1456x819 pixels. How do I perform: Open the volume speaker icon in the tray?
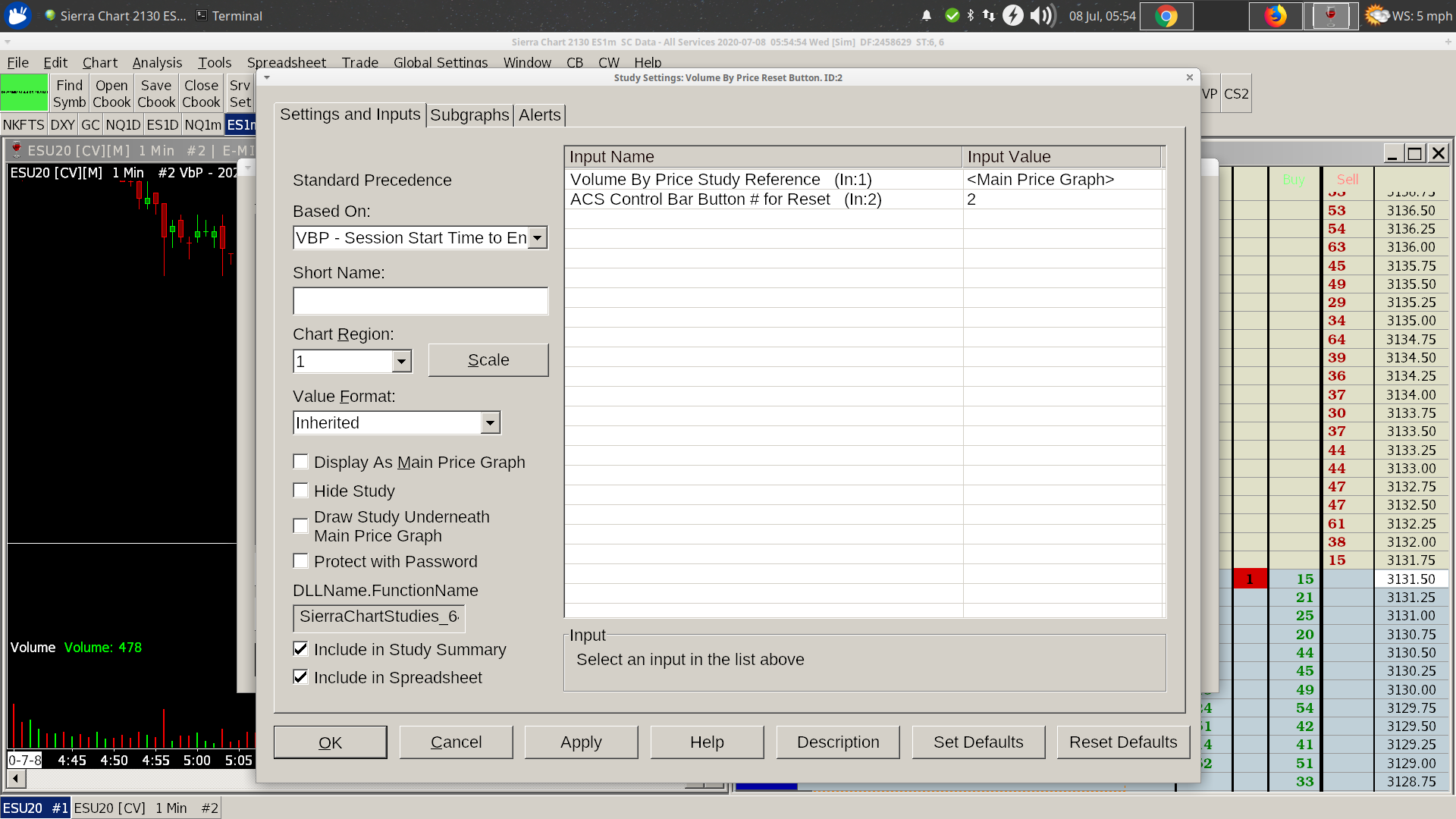tap(1042, 16)
